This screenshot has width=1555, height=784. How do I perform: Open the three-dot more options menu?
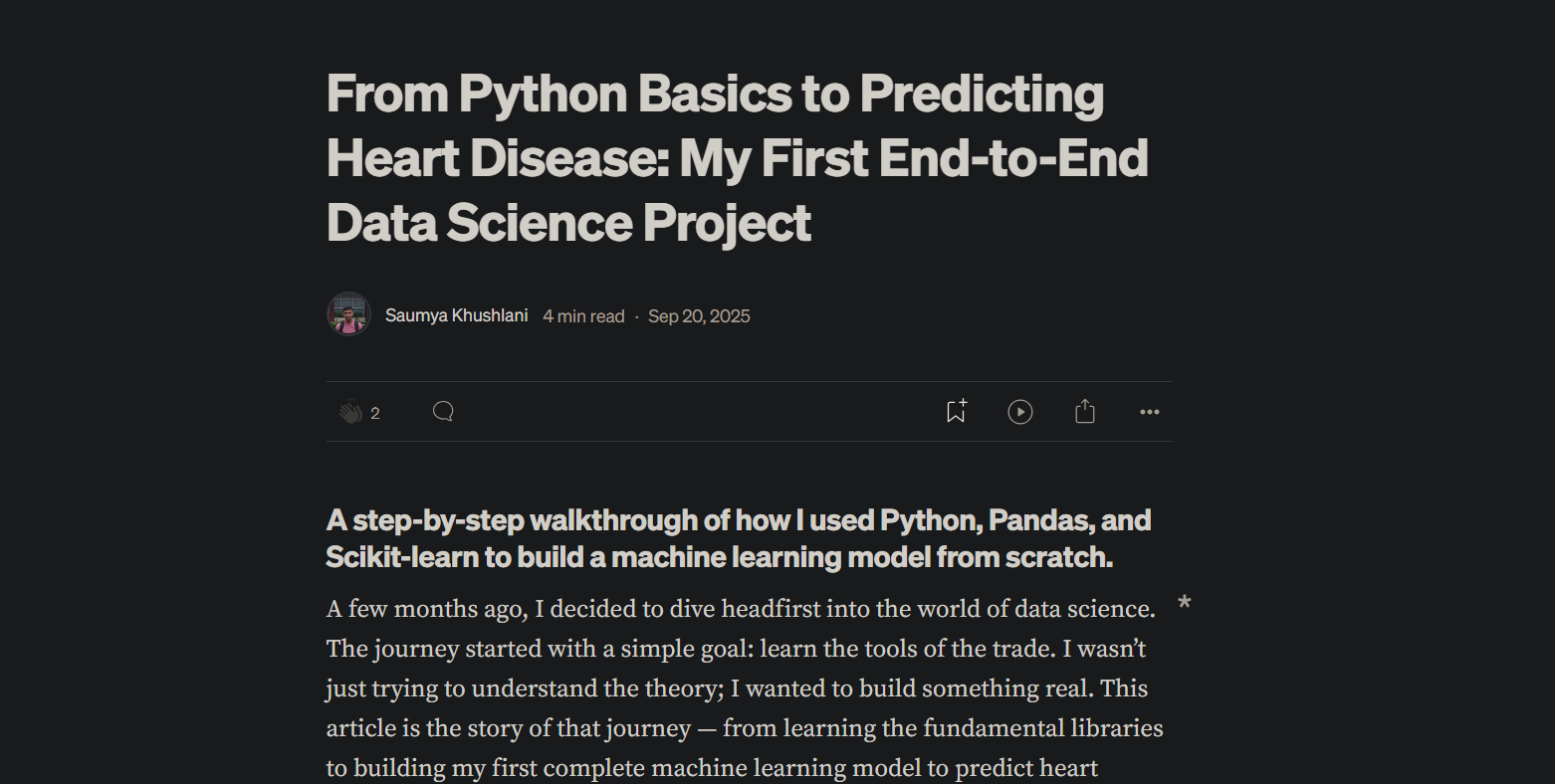click(1150, 412)
